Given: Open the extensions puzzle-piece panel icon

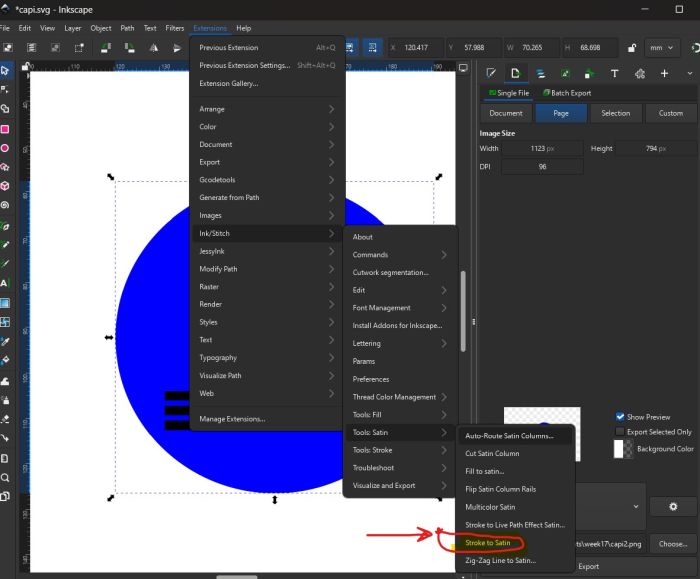Looking at the screenshot, I should pos(640,74).
